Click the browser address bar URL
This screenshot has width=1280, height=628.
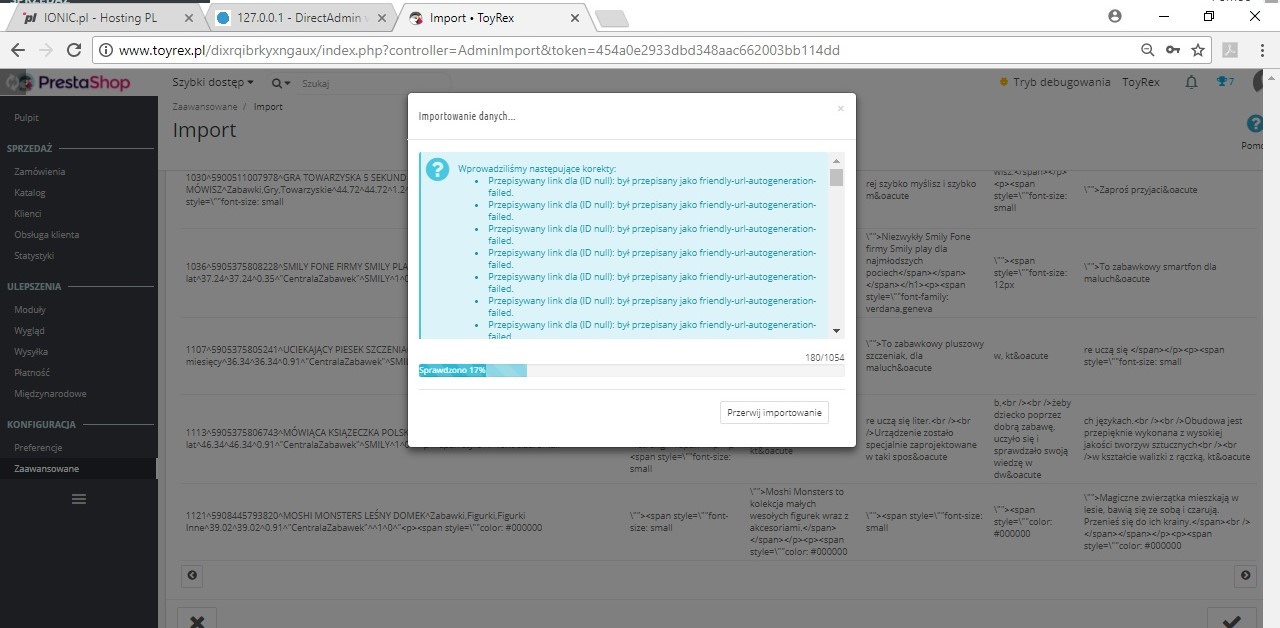479,50
